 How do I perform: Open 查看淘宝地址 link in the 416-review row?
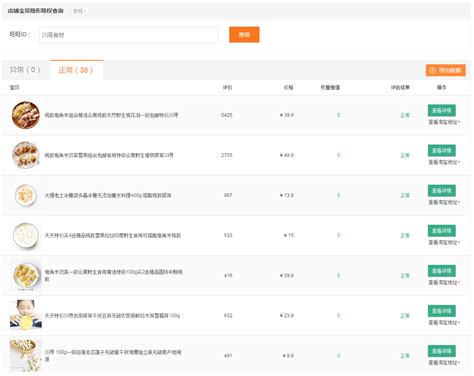444,282
